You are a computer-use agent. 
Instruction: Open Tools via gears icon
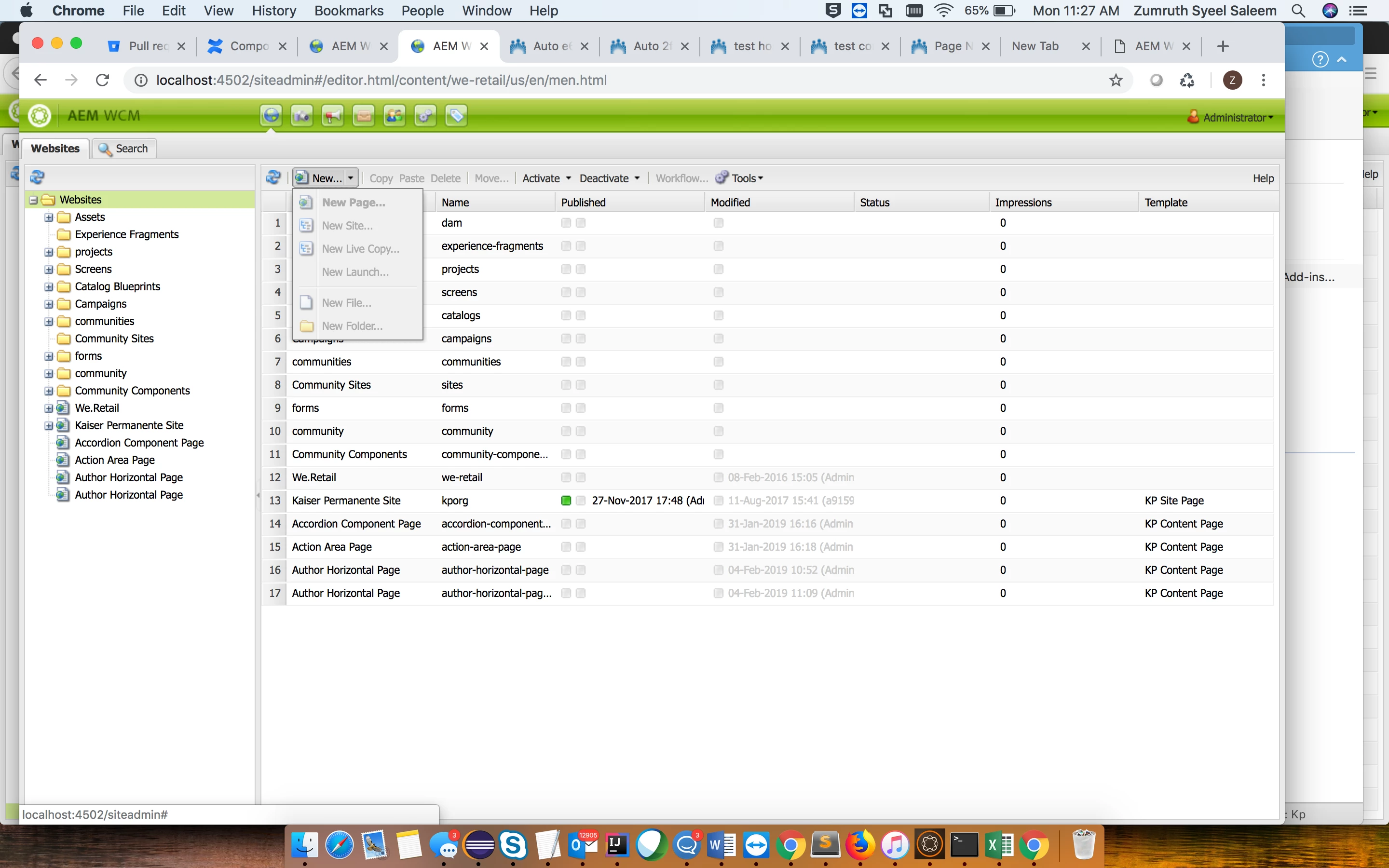425,116
